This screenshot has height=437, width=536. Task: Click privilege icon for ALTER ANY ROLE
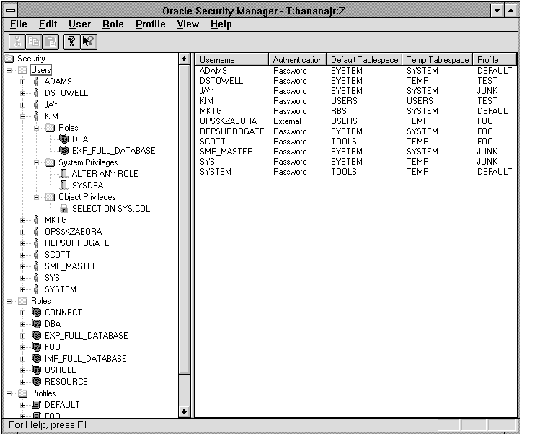tap(64, 174)
